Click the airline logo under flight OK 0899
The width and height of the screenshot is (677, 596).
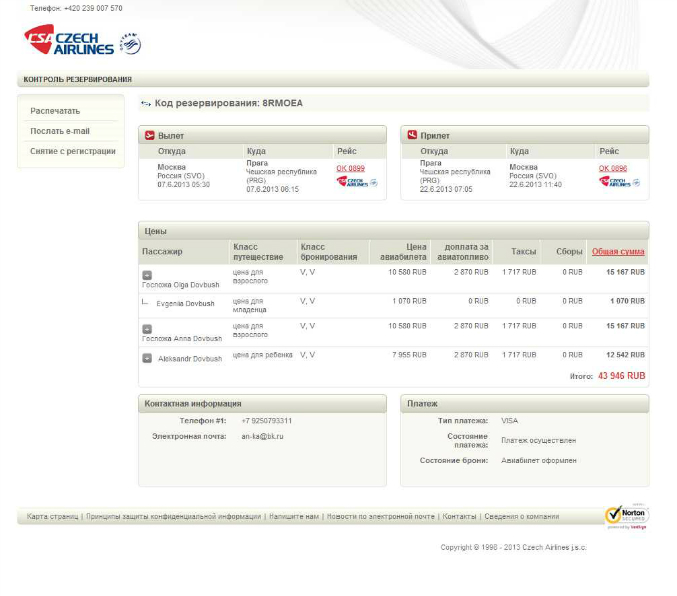click(x=356, y=182)
